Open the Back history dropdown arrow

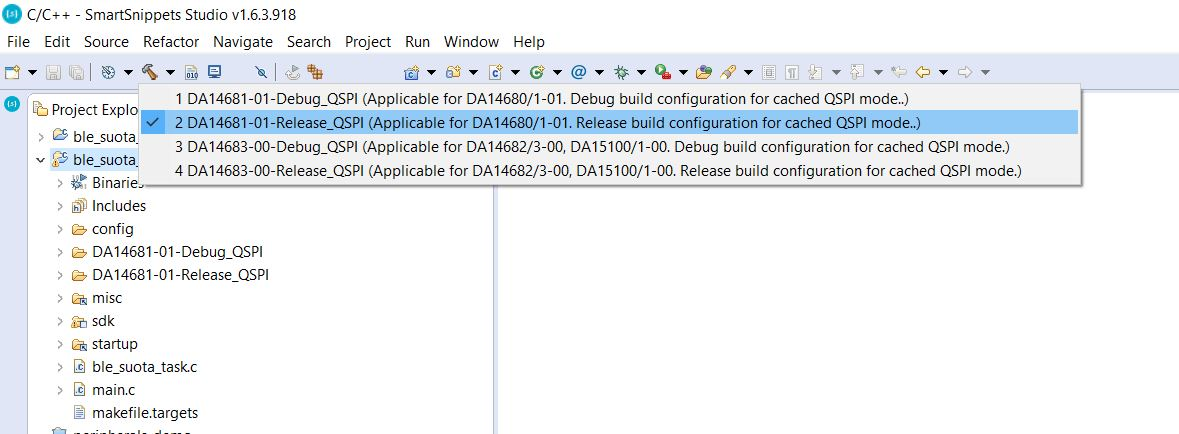pyautogui.click(x=943, y=73)
